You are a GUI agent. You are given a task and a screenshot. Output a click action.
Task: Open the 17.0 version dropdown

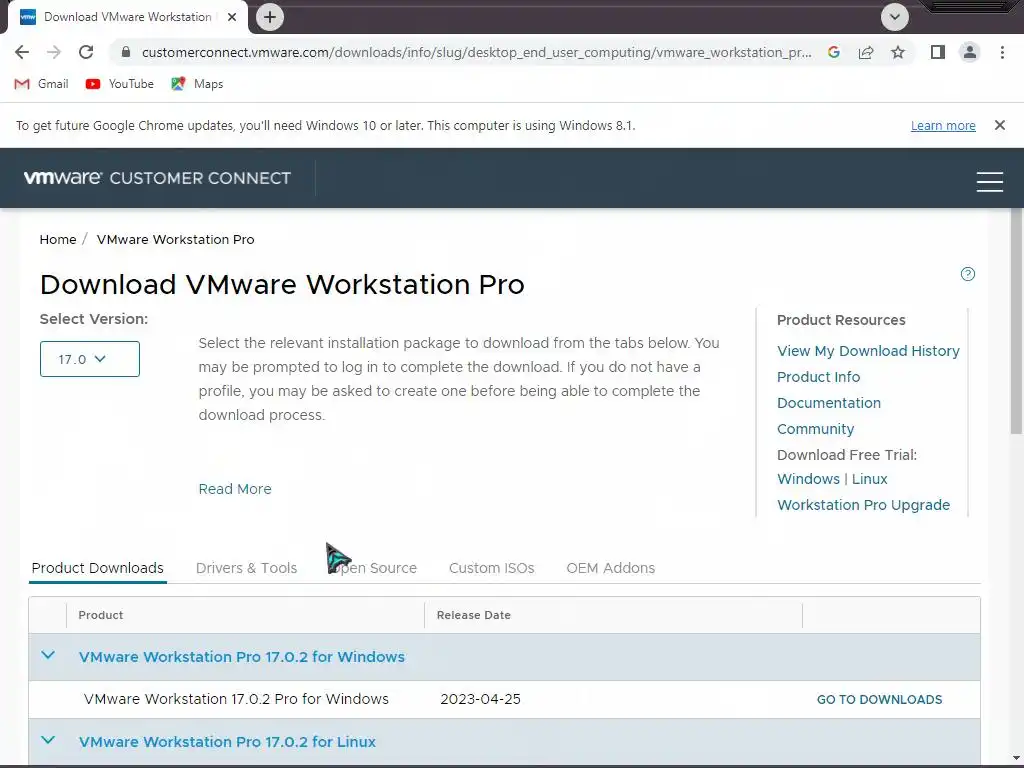89,359
